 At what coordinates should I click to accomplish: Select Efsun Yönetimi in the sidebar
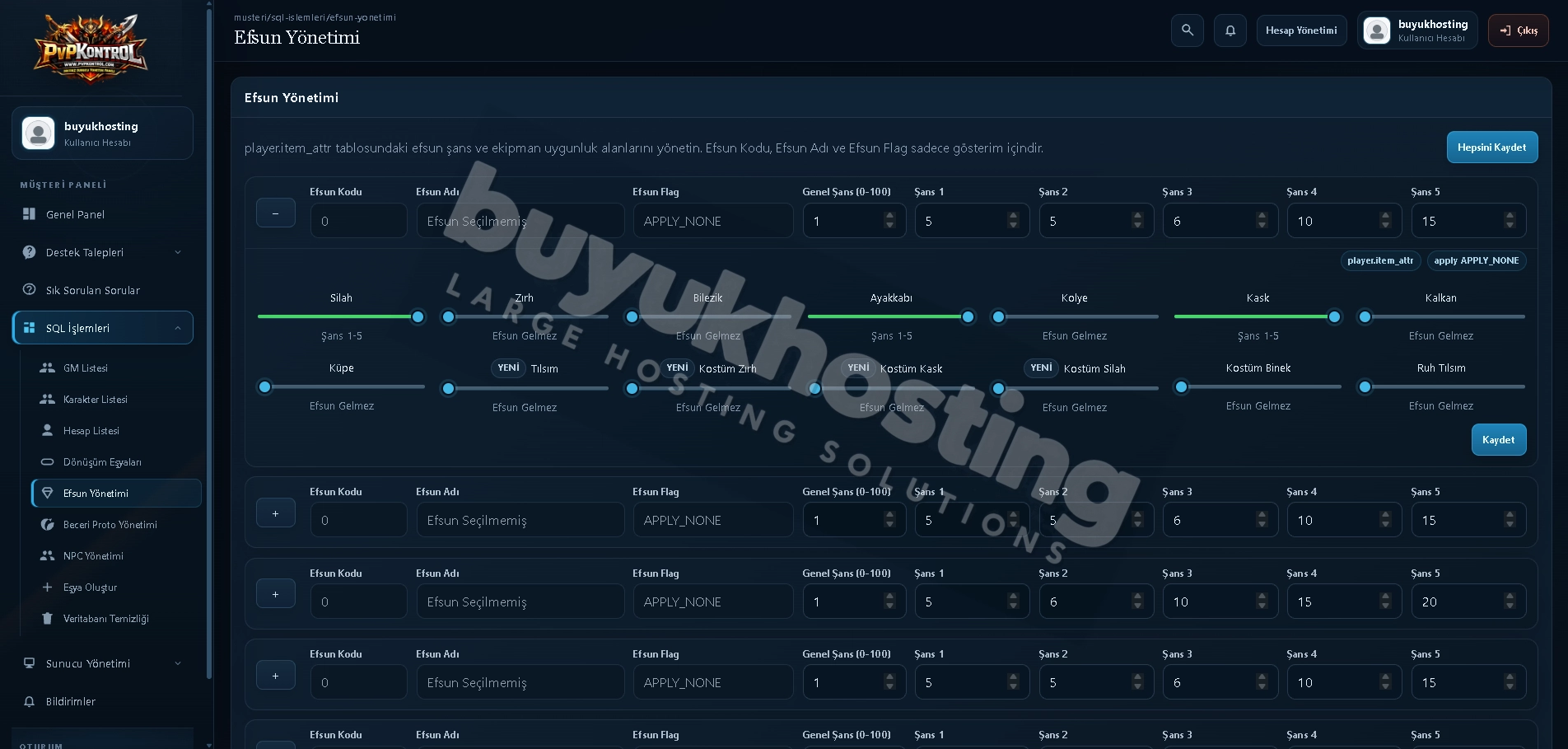pos(116,494)
